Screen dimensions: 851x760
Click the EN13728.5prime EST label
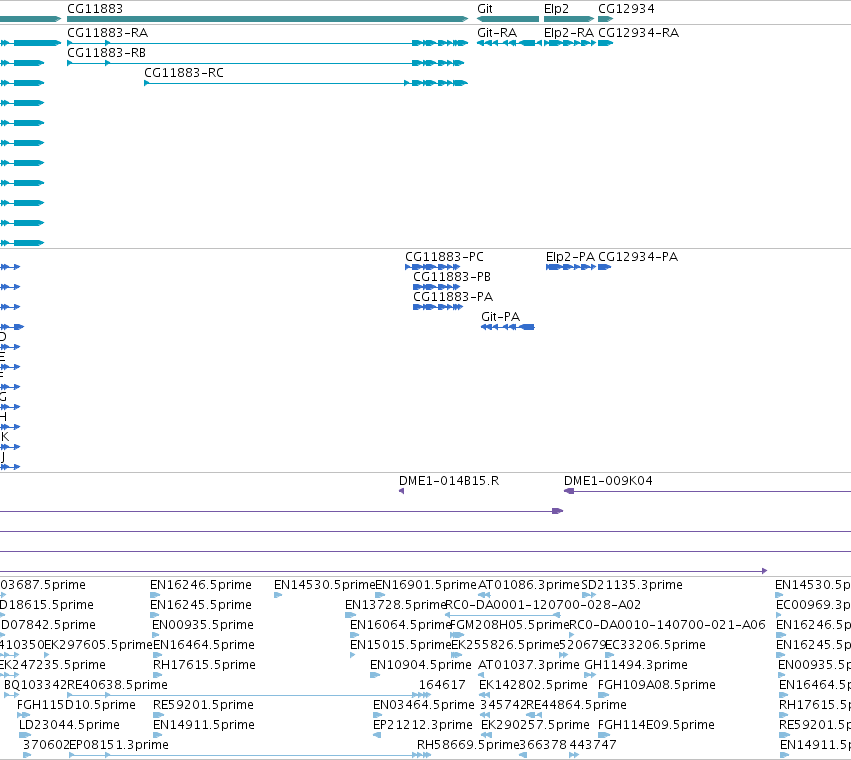point(396,605)
